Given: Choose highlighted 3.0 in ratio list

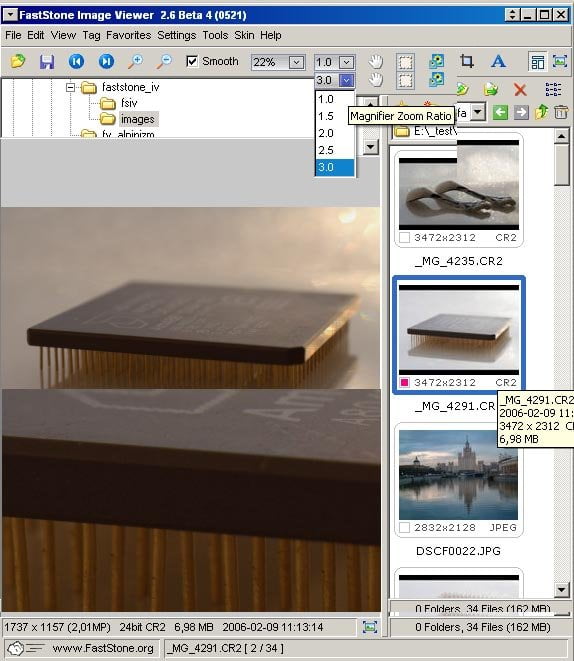Looking at the screenshot, I should point(335,167).
